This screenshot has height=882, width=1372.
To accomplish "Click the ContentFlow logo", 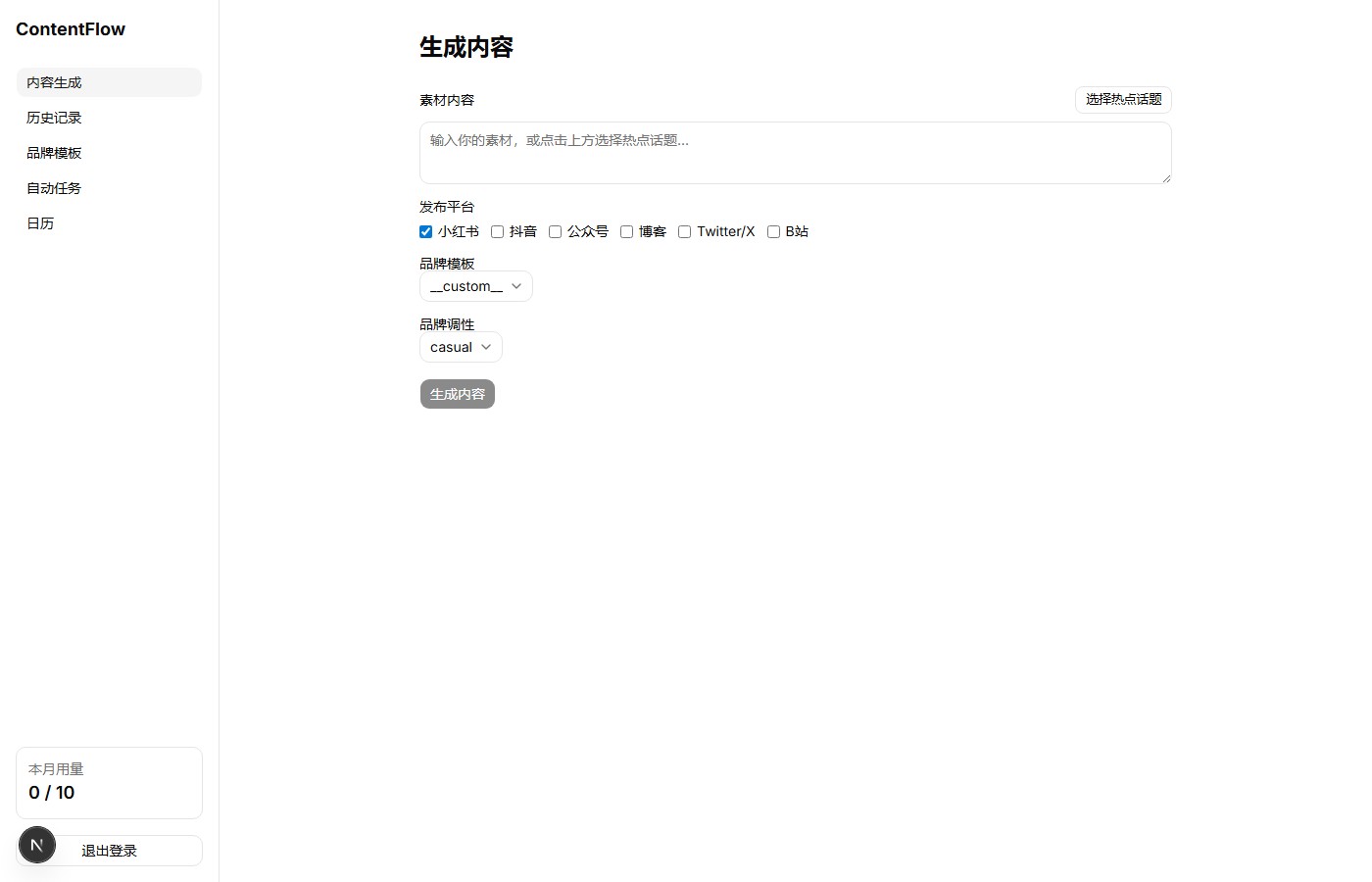I will pos(70,29).
